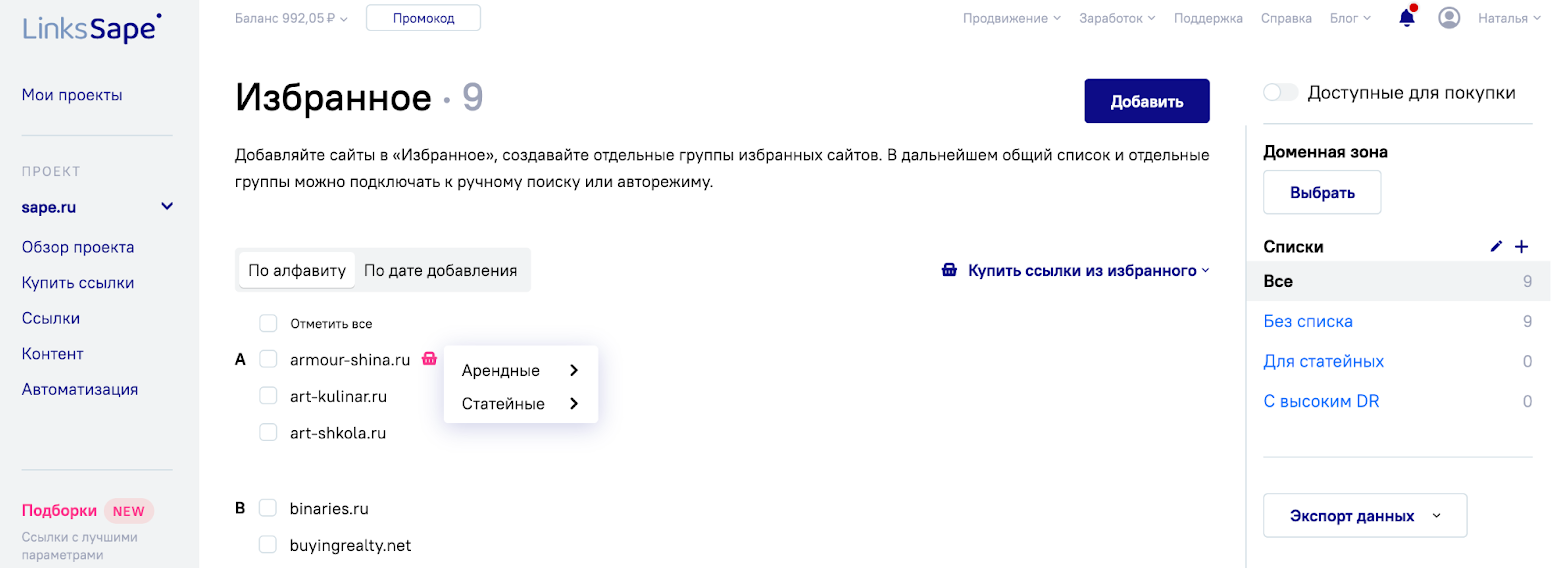Click basket icon beside buy links from favorites
The width and height of the screenshot is (1560, 568).
[949, 270]
